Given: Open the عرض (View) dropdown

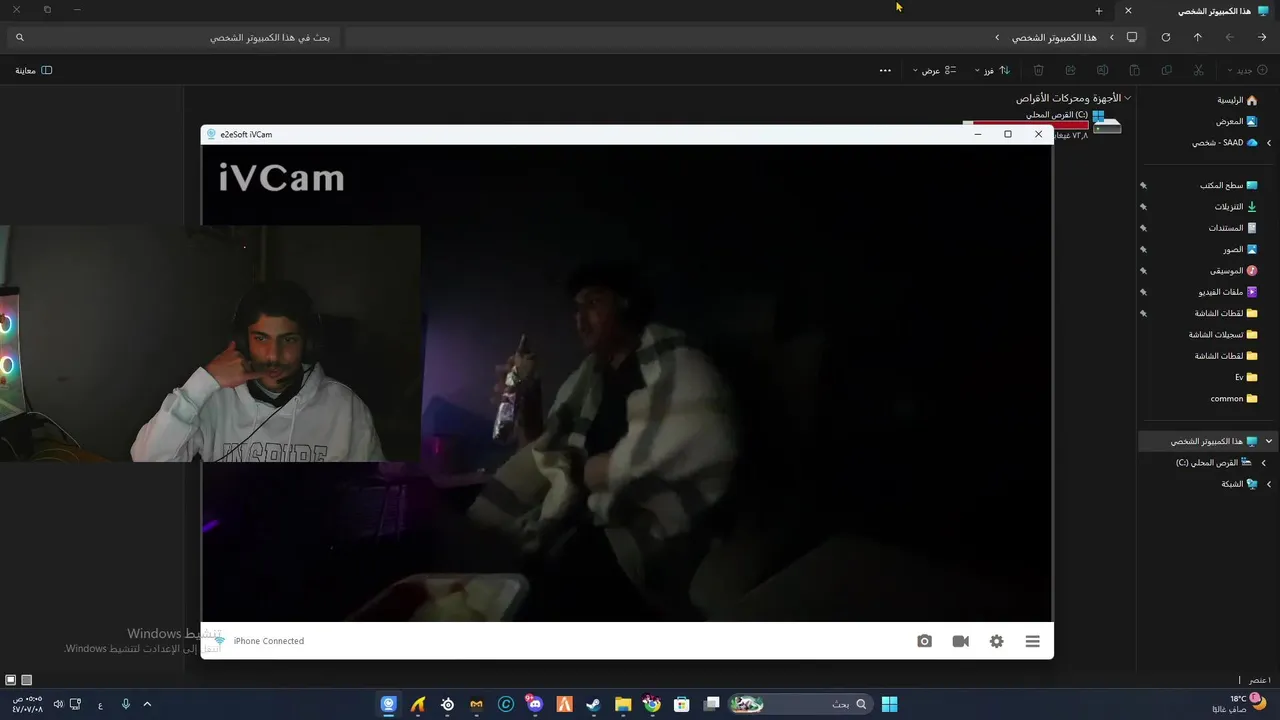Looking at the screenshot, I should 934,70.
